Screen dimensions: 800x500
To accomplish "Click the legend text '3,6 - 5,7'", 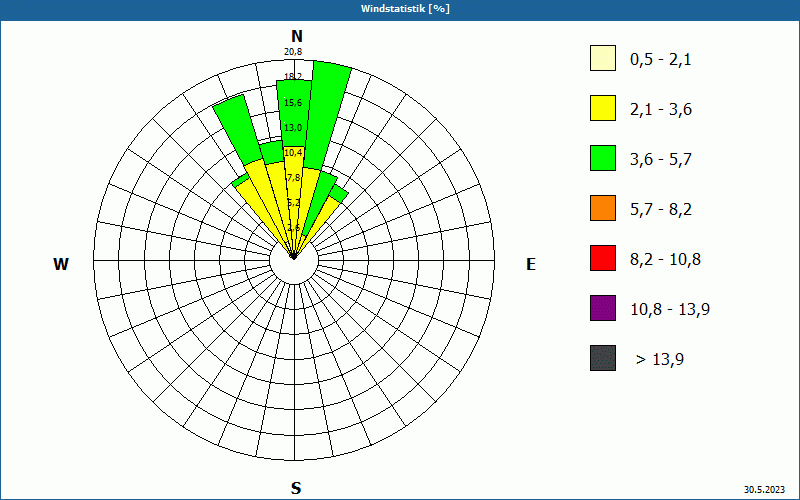I will coord(661,160).
